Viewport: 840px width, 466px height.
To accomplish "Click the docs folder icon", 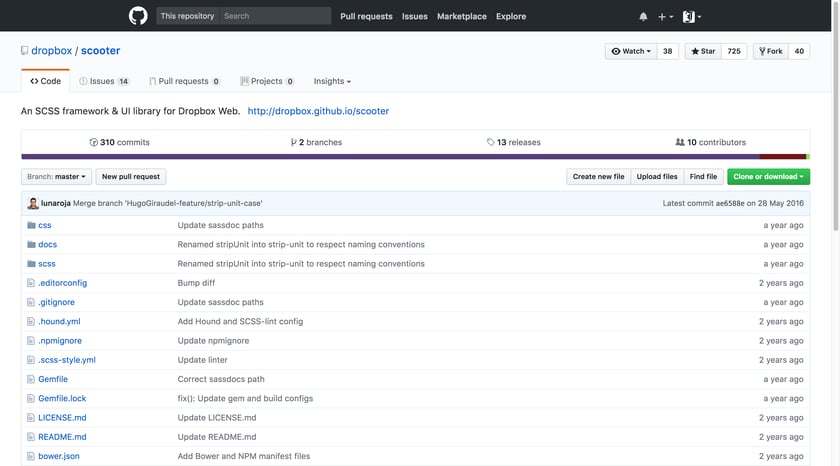I will click(x=31, y=244).
